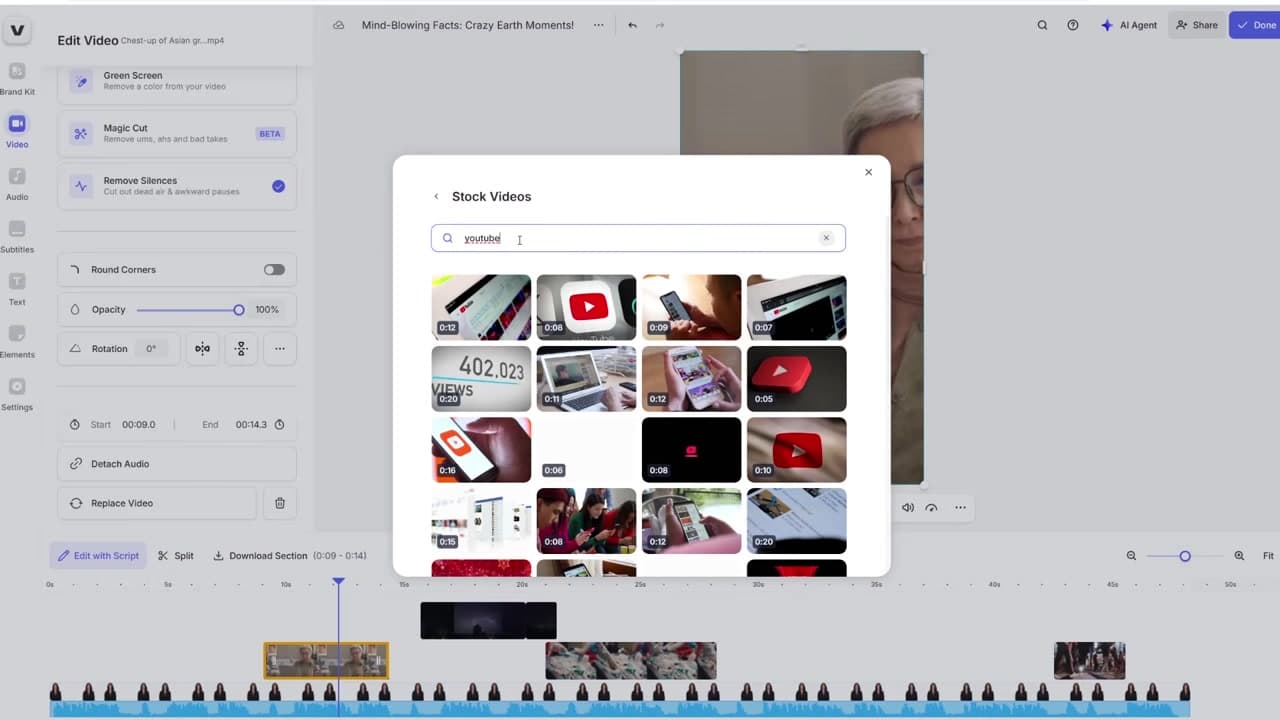Click the End time field 00:14.3
This screenshot has width=1280, height=720.
pos(251,425)
